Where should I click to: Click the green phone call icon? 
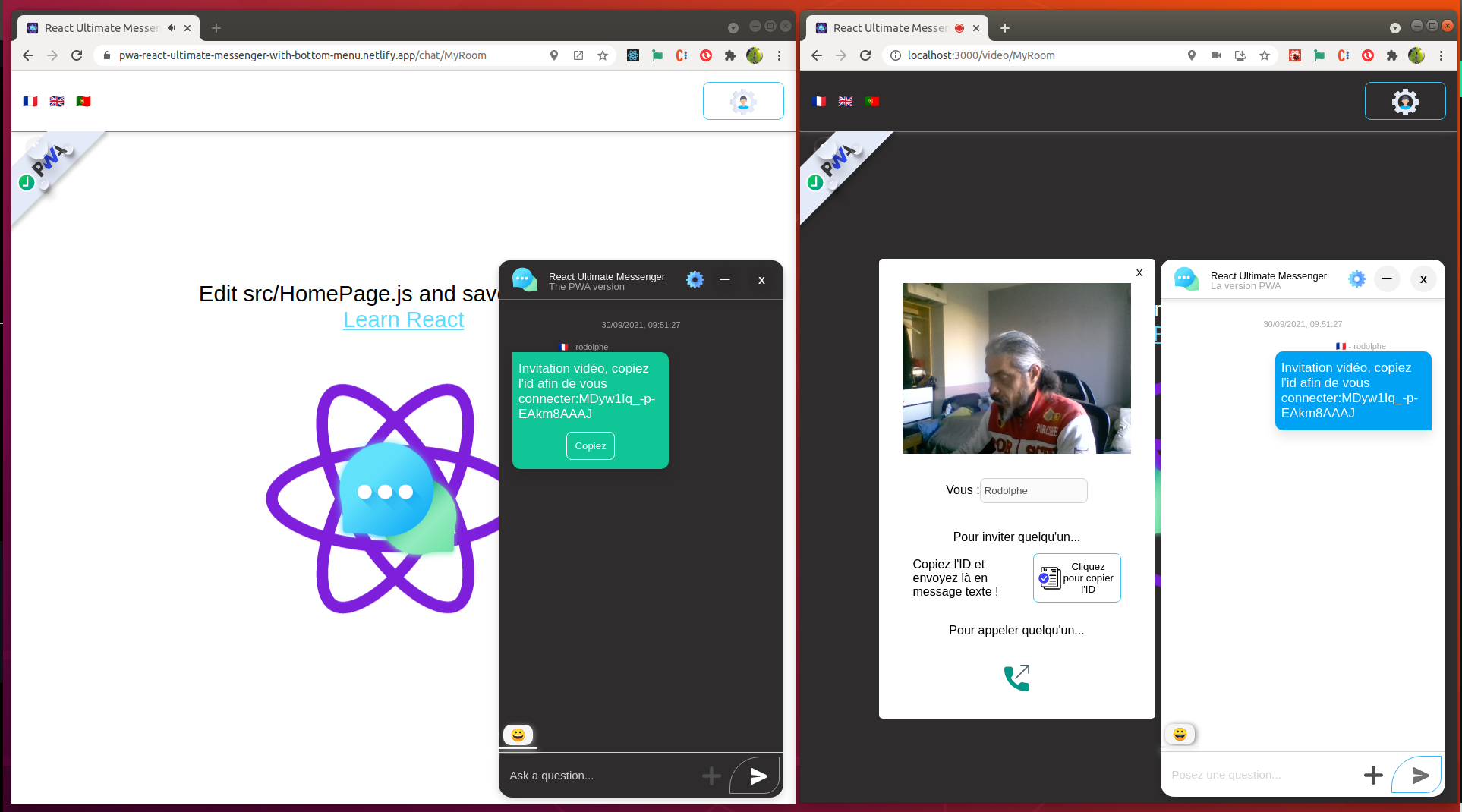click(x=1016, y=677)
